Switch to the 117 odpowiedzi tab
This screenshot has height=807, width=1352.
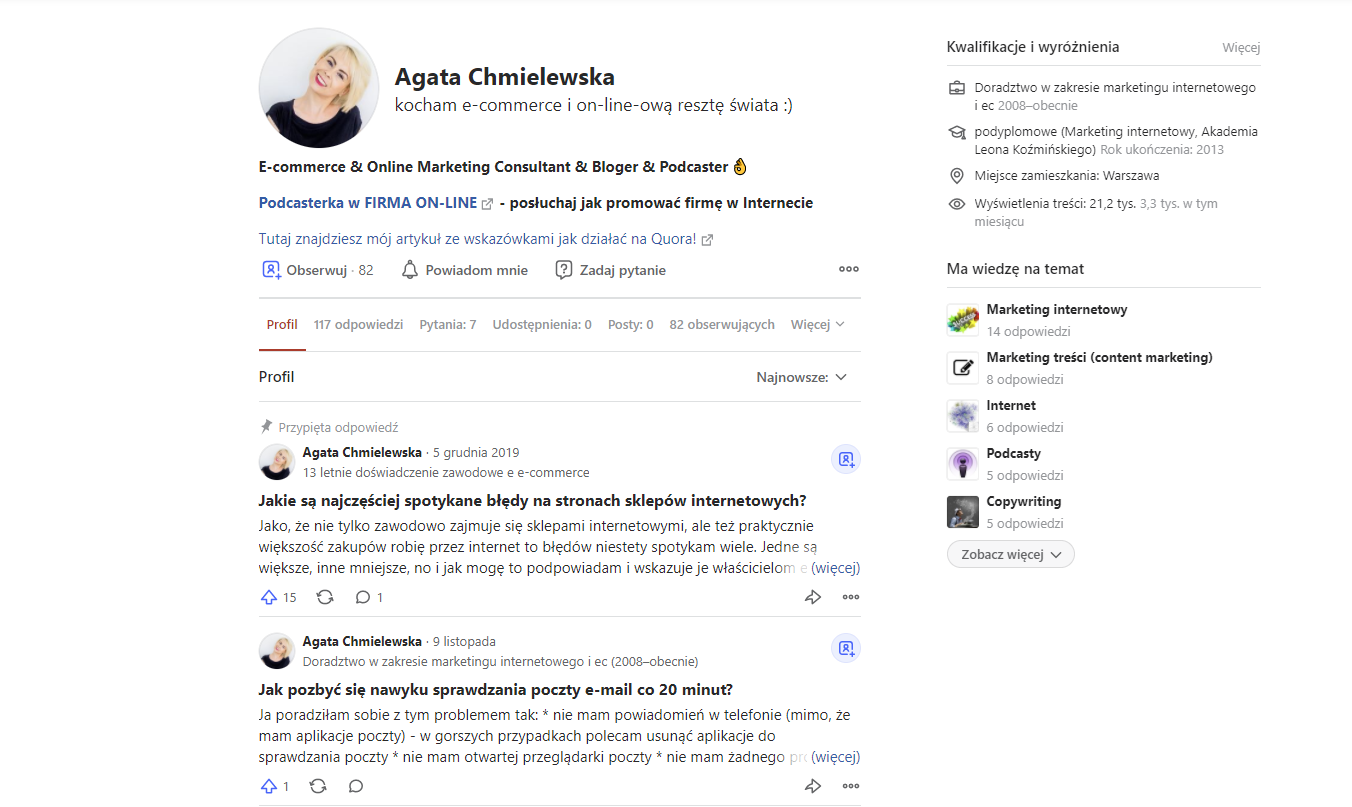(x=358, y=325)
